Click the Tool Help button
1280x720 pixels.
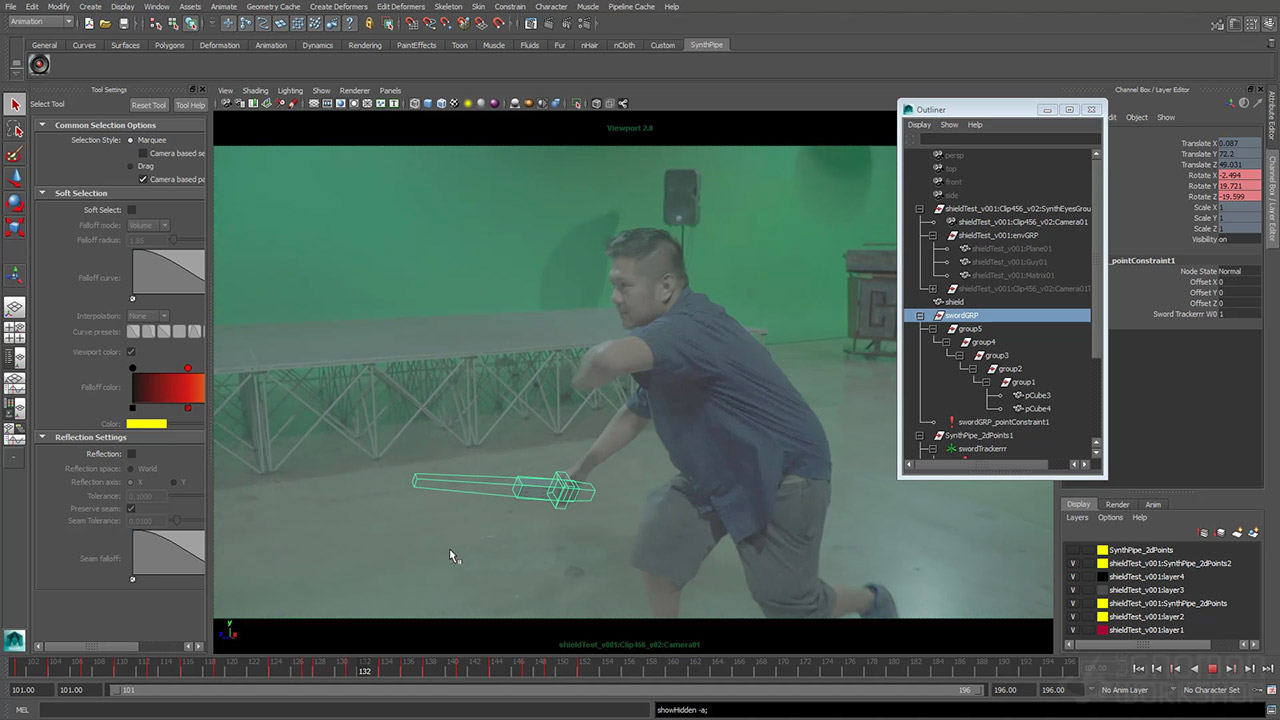(189, 105)
